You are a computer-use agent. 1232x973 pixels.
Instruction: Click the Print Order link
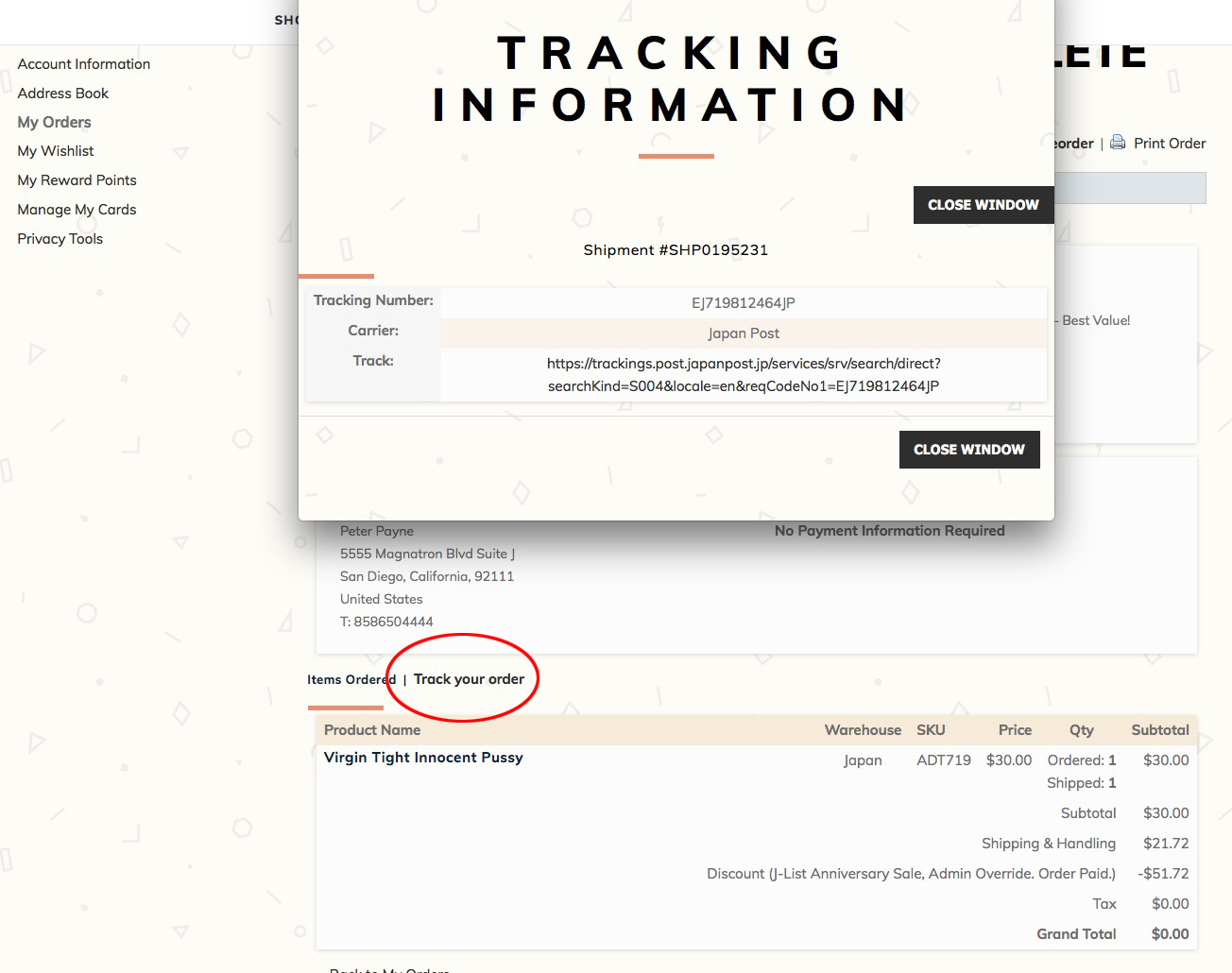(x=1170, y=143)
